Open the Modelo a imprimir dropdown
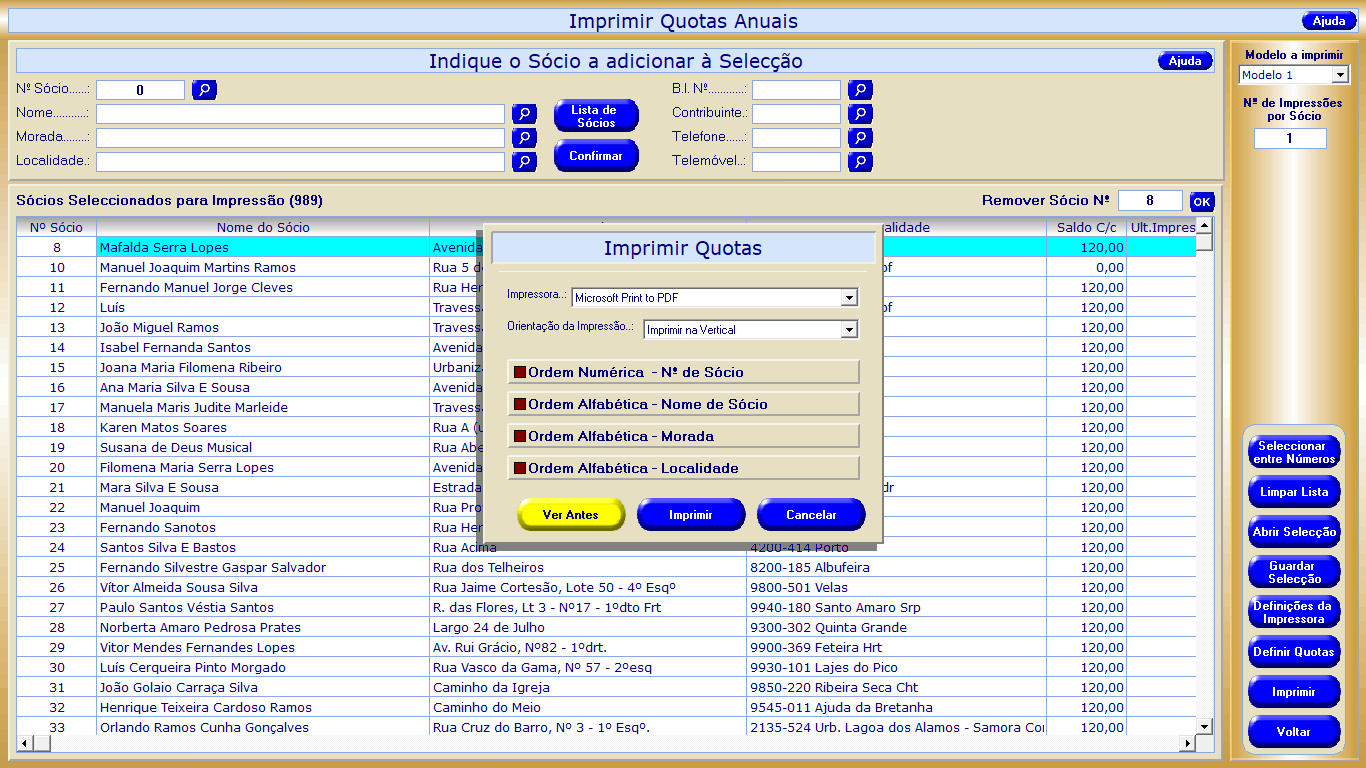This screenshot has width=1366, height=768. coord(1340,75)
